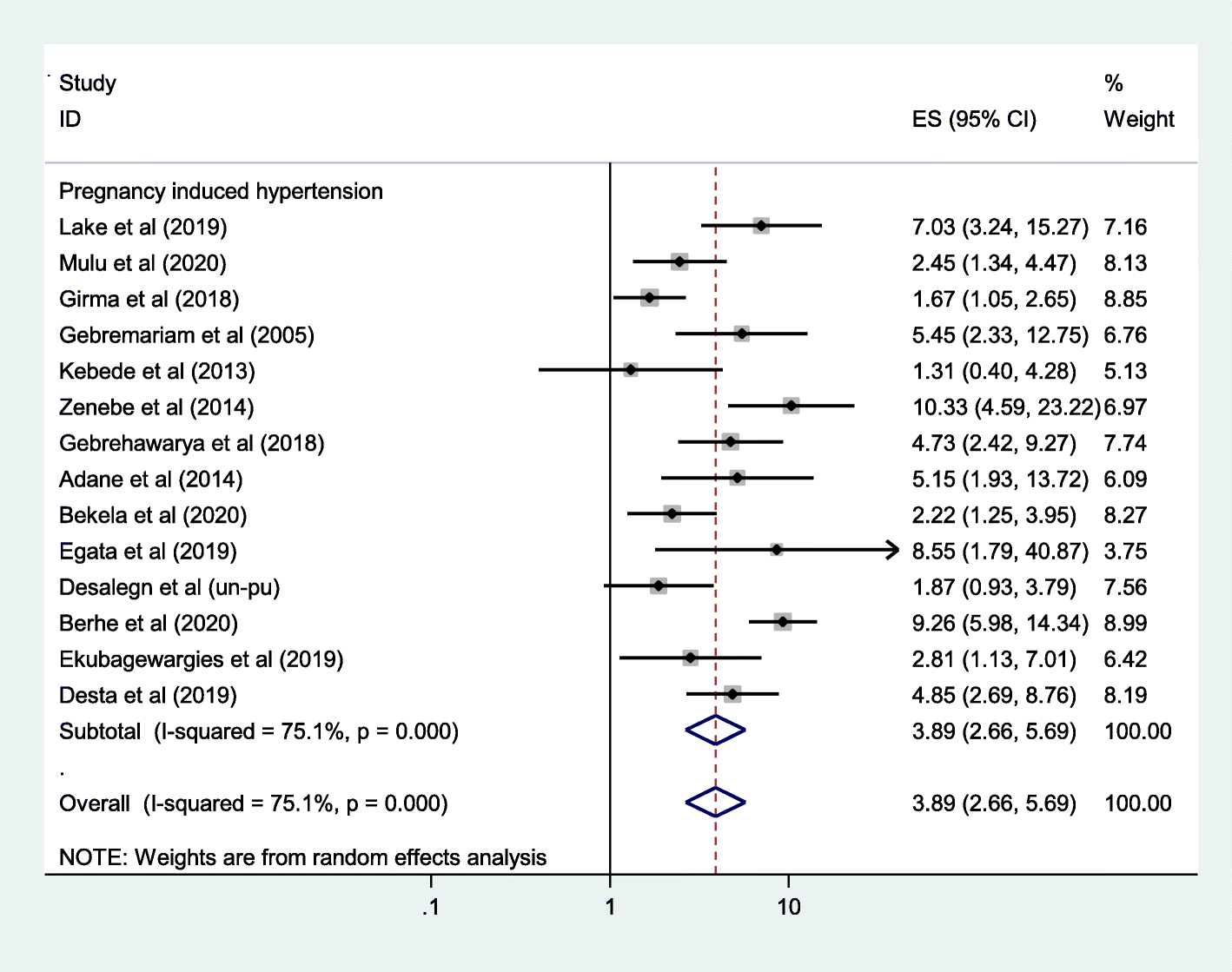Select the weight value 8.13
Image resolution: width=1232 pixels, height=972 pixels.
[x=1125, y=263]
